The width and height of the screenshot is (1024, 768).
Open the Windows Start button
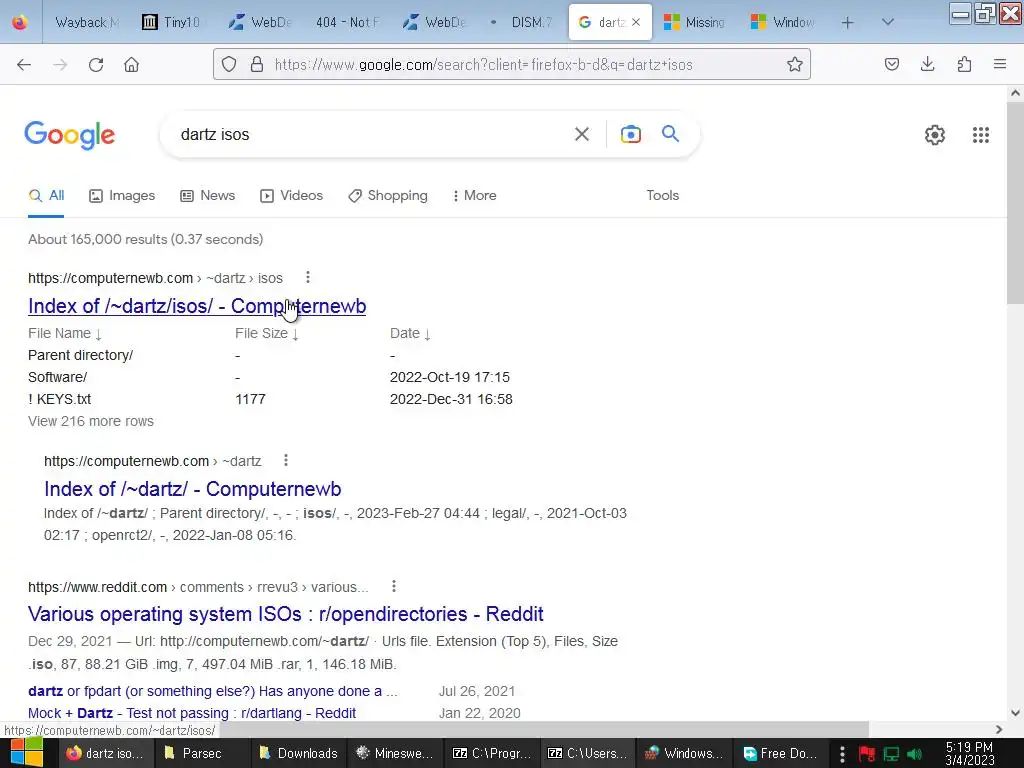pos(26,753)
